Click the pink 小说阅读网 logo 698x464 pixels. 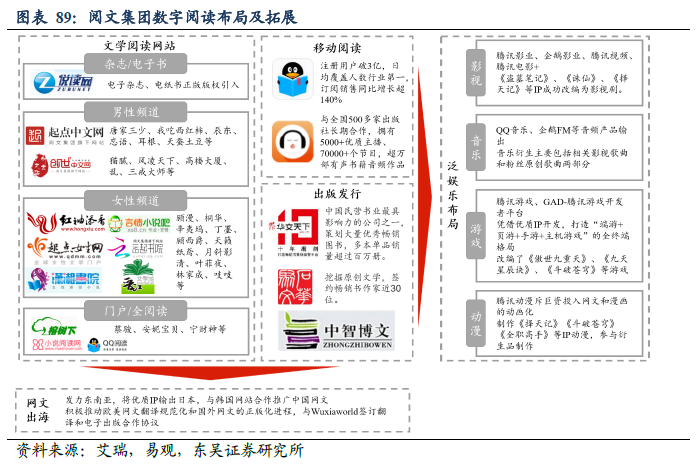pyautogui.click(x=57, y=344)
